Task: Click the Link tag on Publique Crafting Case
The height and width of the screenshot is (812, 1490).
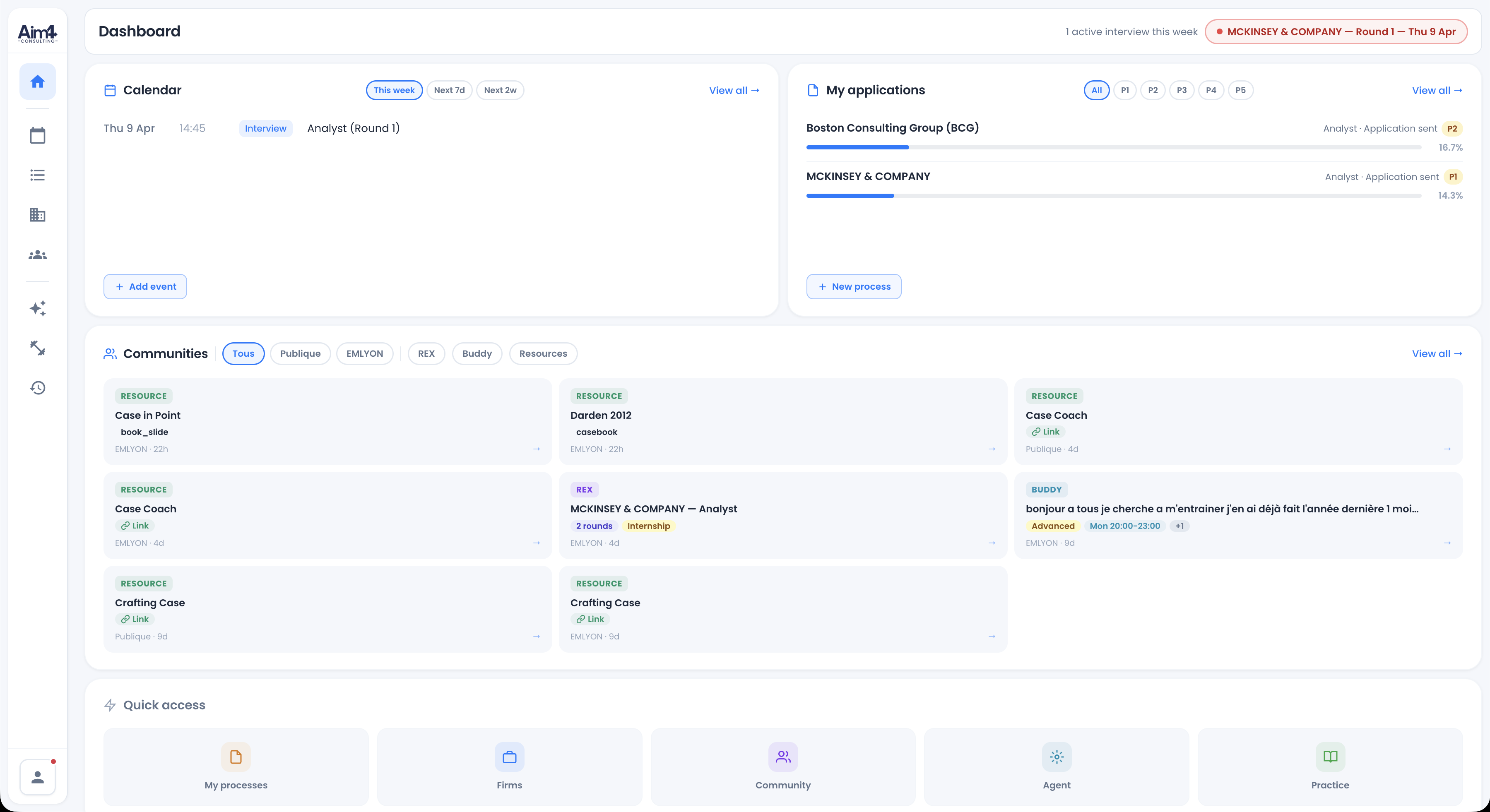Action: coord(135,619)
